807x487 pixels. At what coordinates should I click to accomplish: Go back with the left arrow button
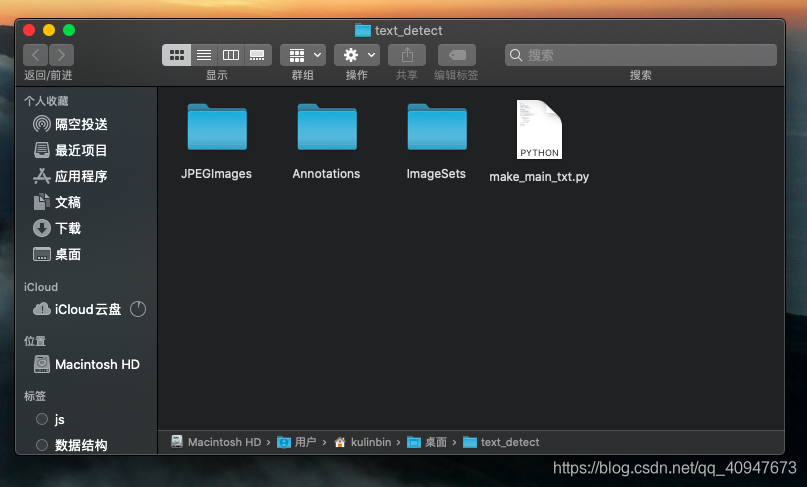[36, 55]
